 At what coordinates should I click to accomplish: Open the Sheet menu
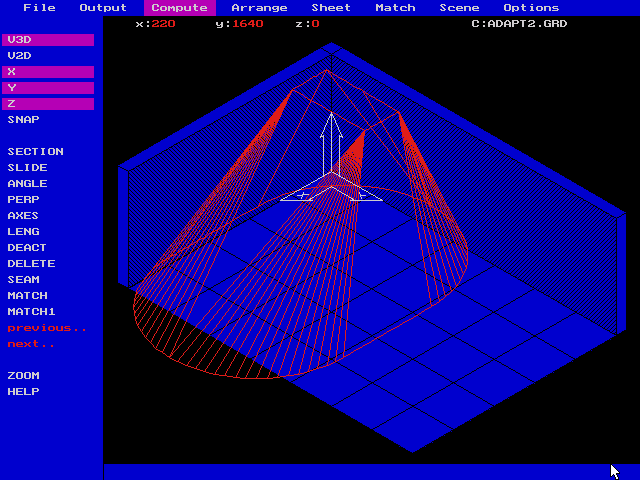pos(331,8)
